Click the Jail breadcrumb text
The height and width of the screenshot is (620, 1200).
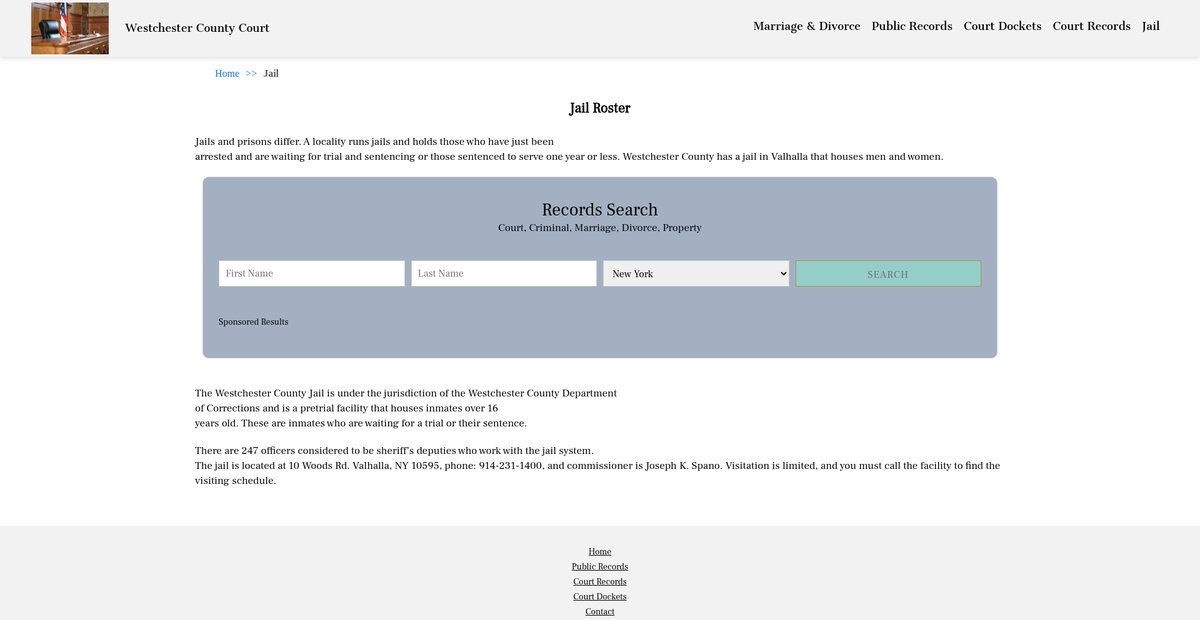271,74
